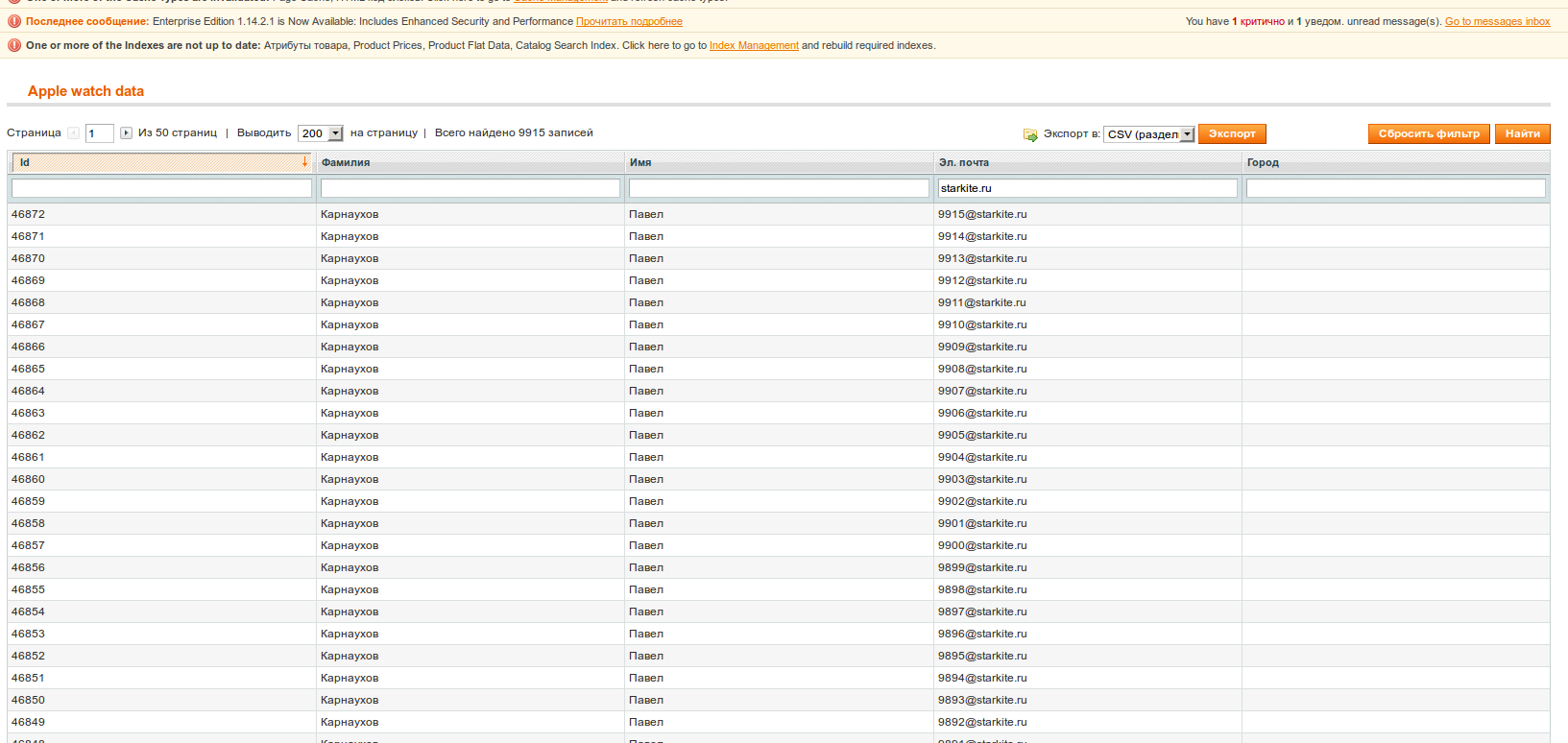Screen dimensions: 1568x743
Task: Select the row with Id 46872
Action: pyautogui.click(x=779, y=214)
